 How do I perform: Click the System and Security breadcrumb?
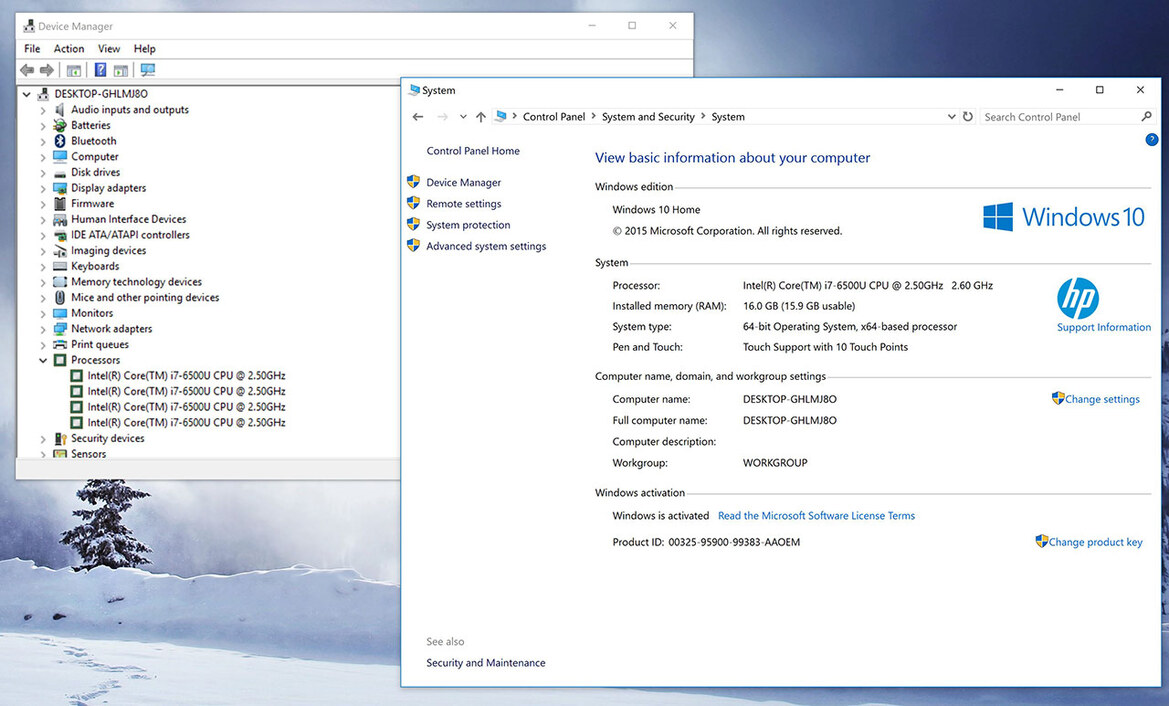[x=648, y=117]
